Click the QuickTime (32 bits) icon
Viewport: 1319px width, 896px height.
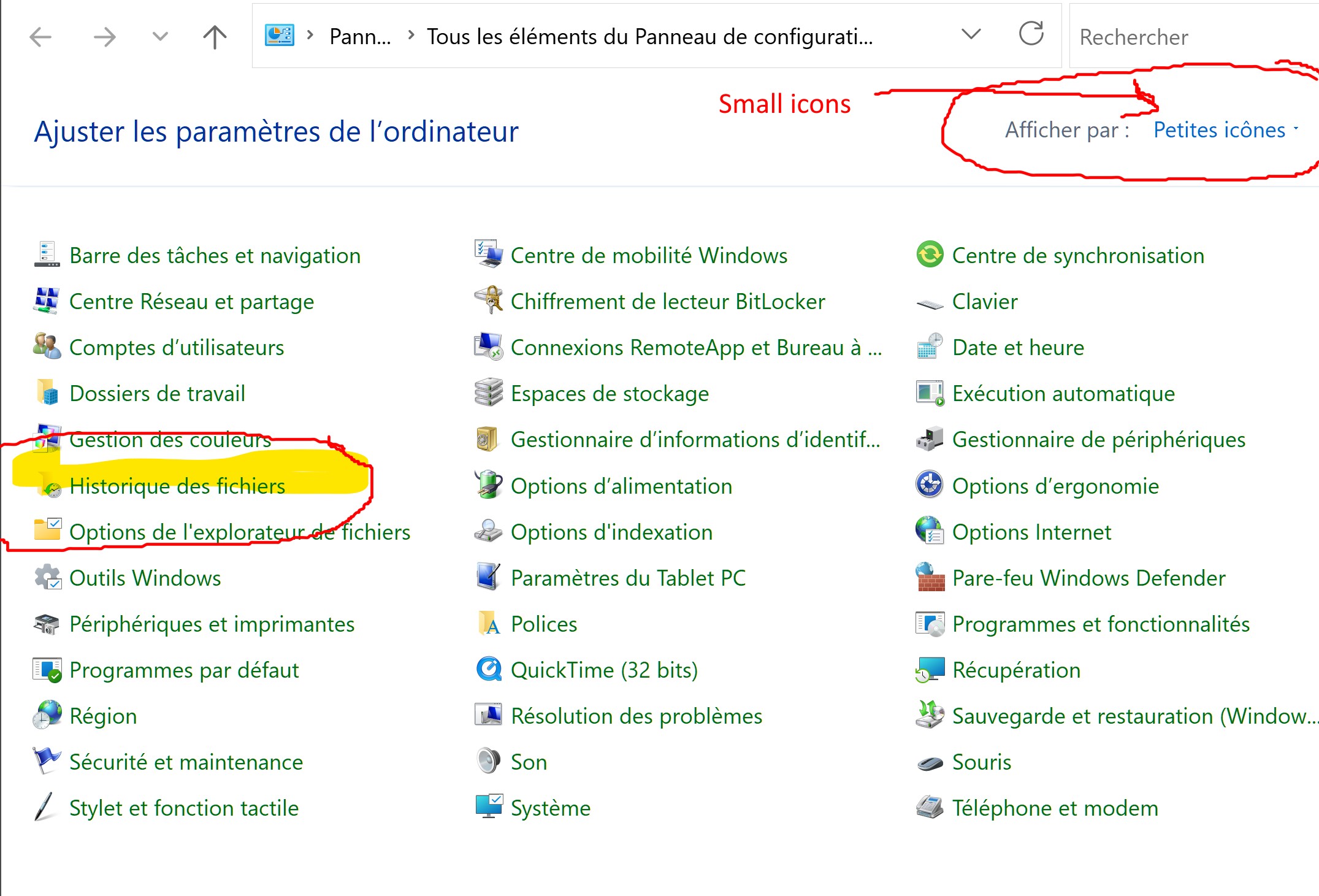(x=489, y=669)
